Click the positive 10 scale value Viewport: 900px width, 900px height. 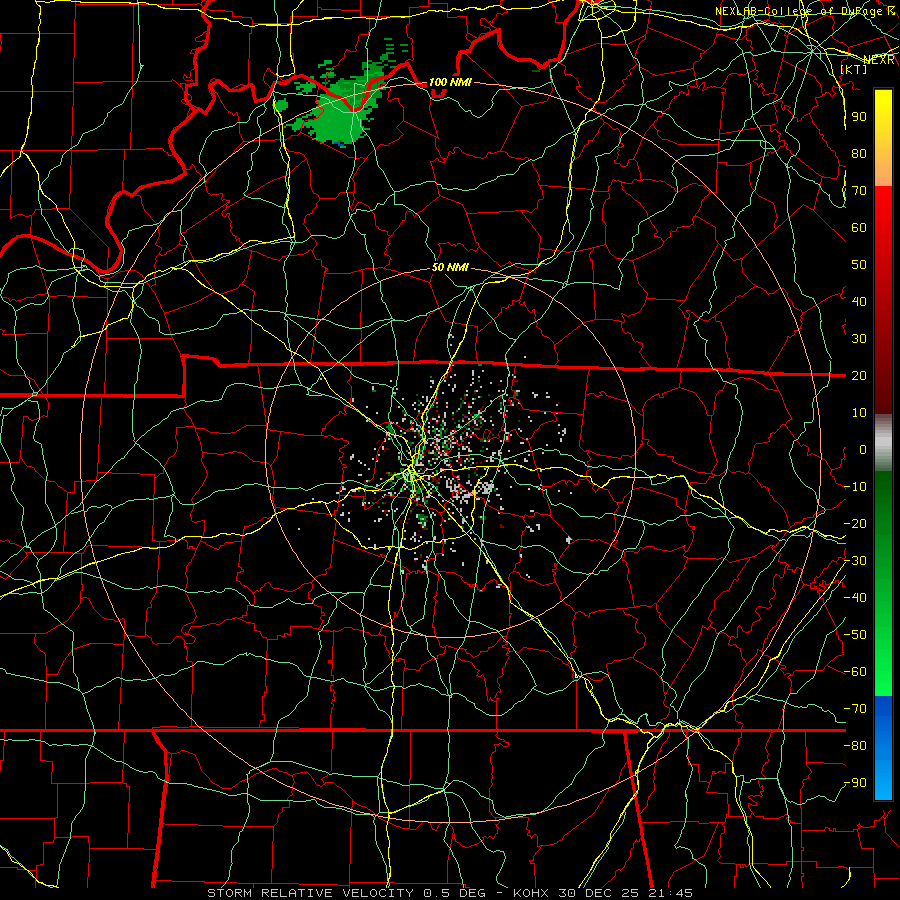pos(859,413)
